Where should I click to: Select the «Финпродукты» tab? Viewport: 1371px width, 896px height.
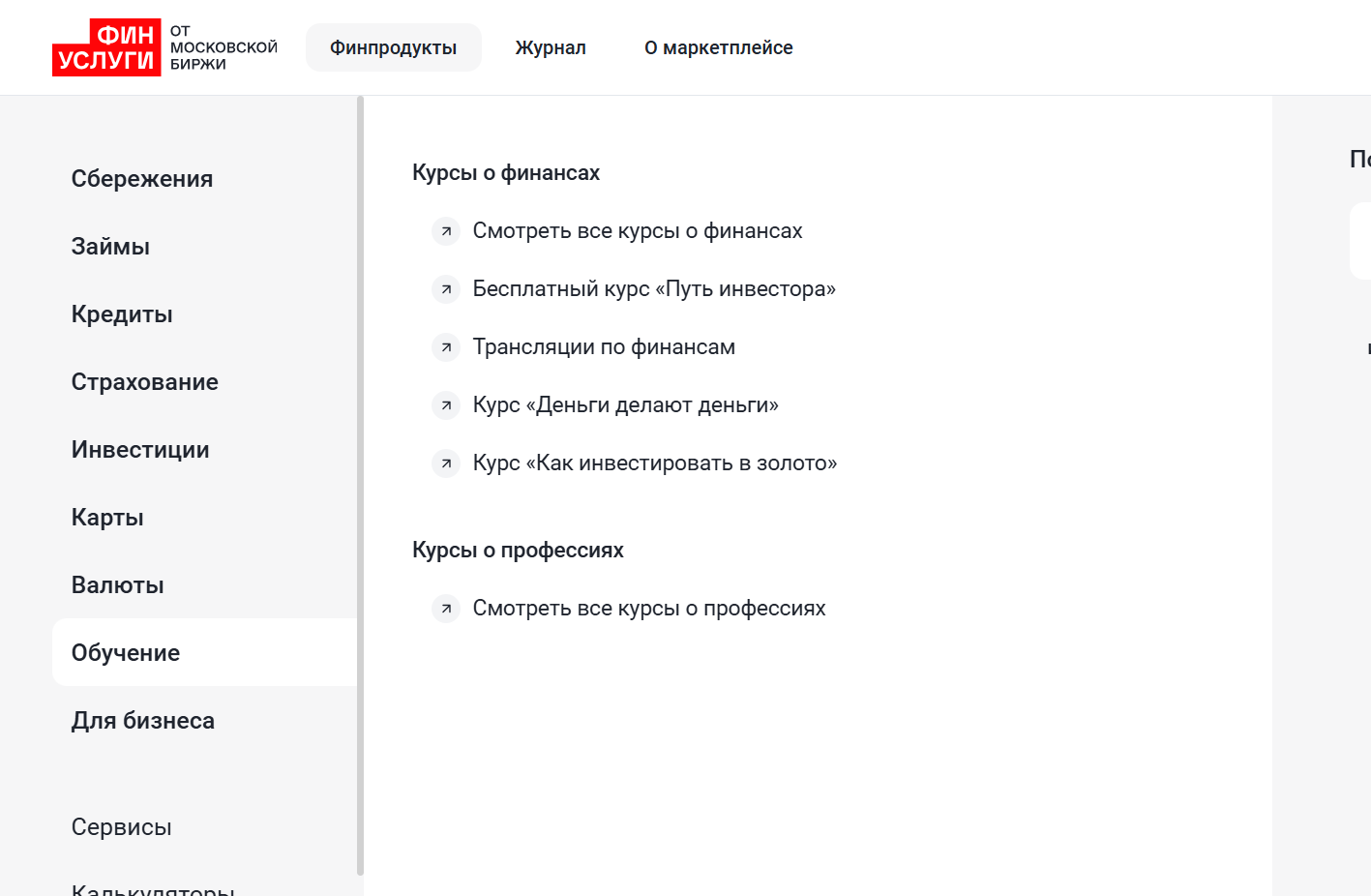[x=393, y=46]
